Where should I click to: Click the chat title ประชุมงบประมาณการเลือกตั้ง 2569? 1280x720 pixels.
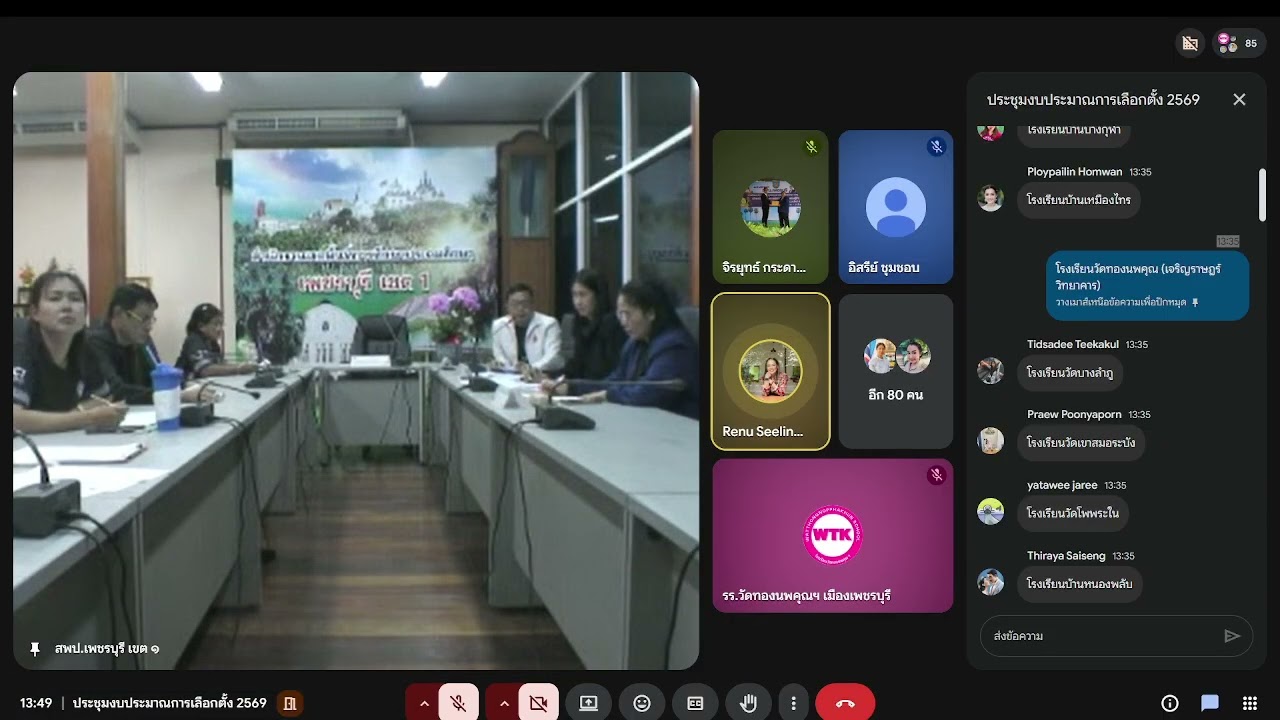click(x=1093, y=100)
